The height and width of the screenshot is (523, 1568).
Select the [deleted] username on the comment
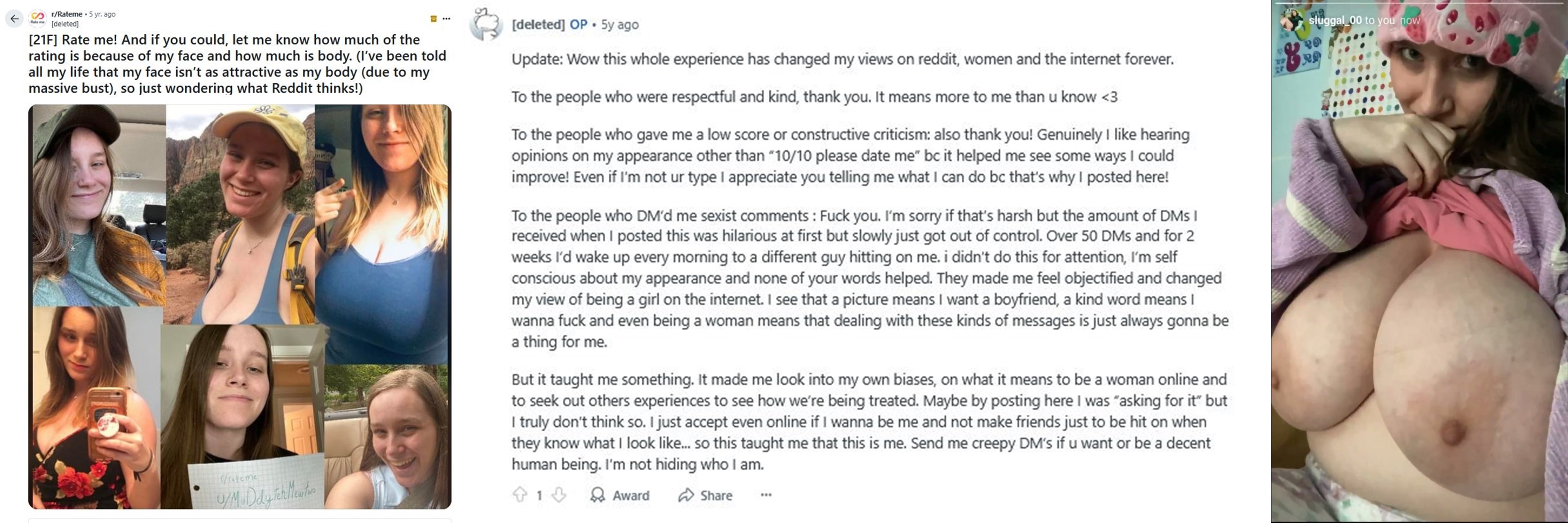pyautogui.click(x=538, y=24)
